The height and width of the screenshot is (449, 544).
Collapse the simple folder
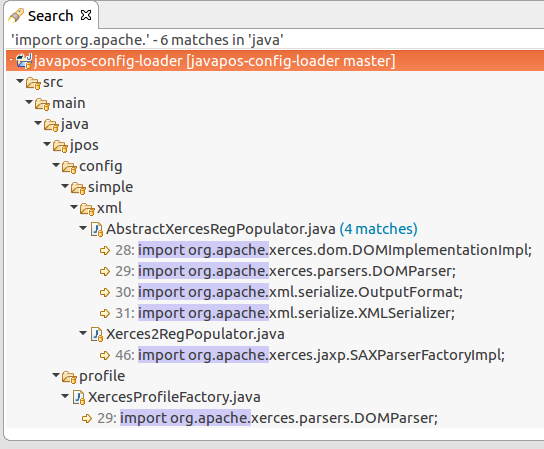[x=65, y=186]
